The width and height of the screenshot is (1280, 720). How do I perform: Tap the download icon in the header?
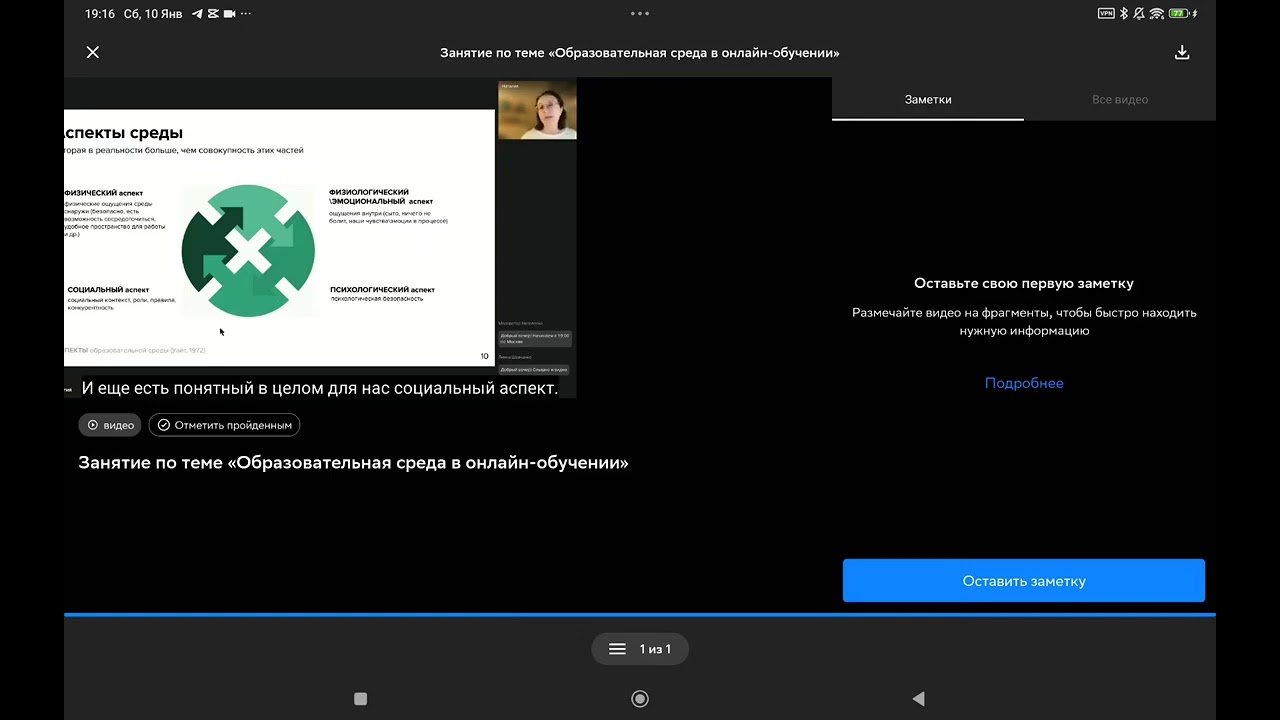pos(1182,52)
